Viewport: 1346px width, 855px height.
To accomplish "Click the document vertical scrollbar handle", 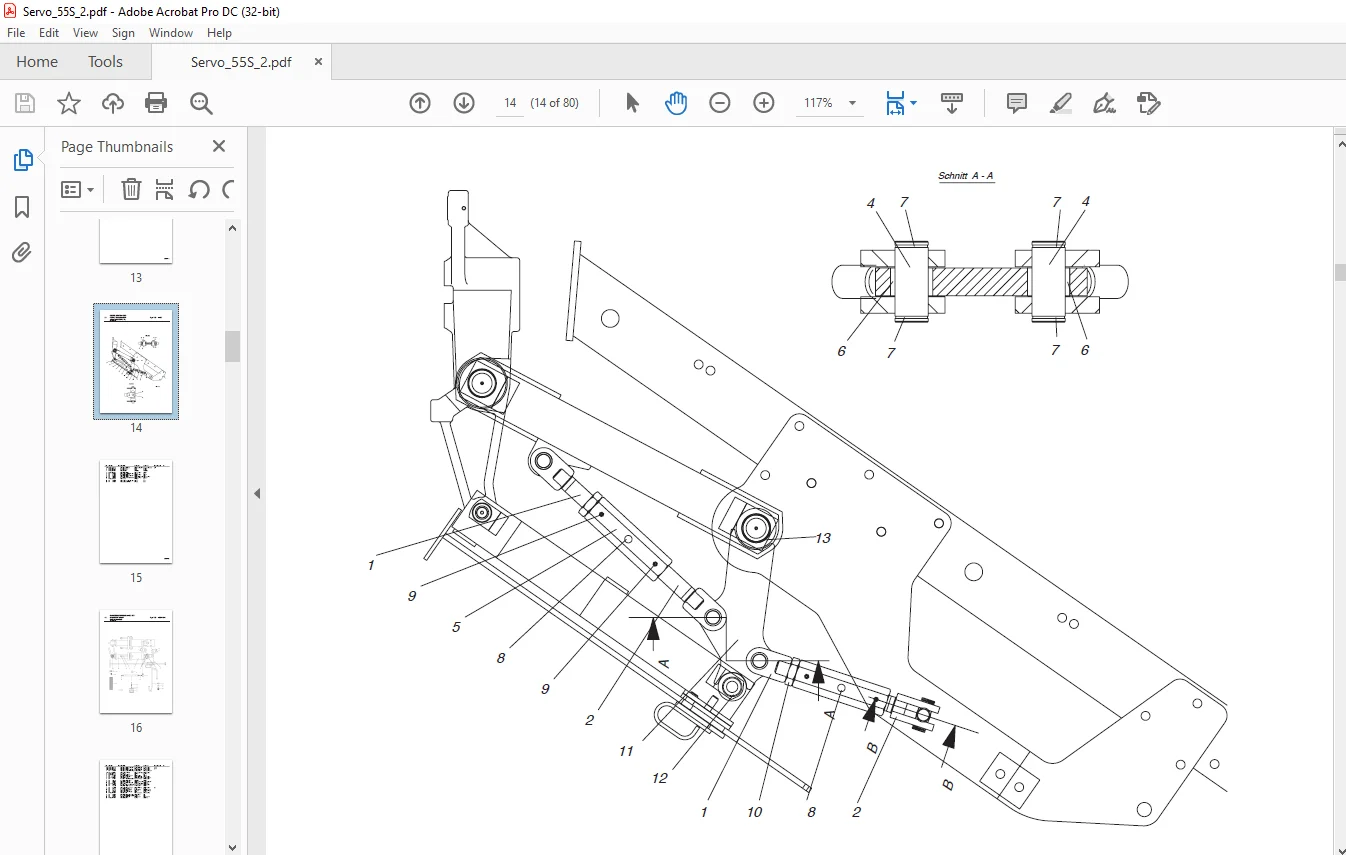I will click(x=1340, y=272).
